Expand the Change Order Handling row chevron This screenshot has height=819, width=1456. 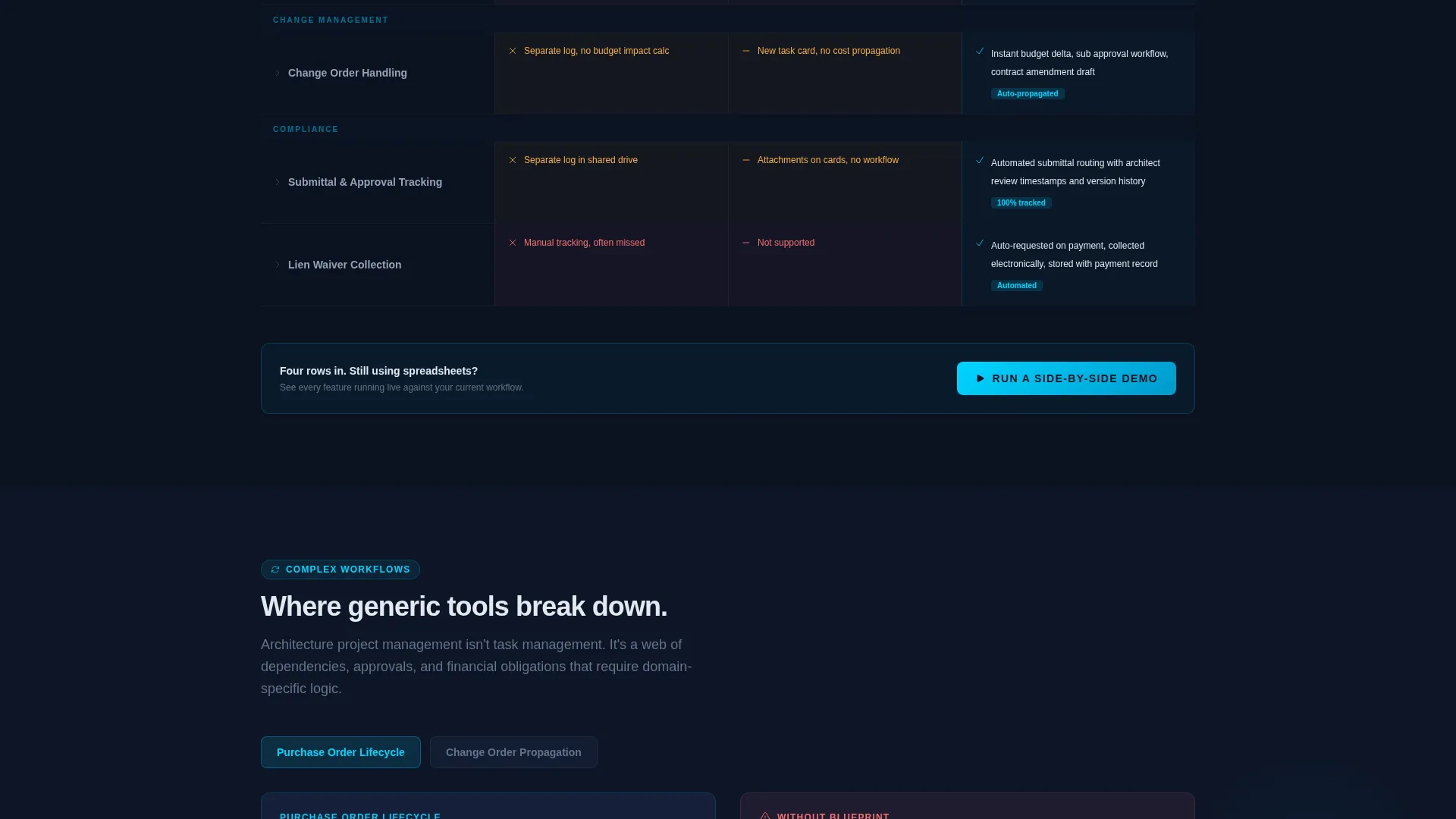[x=278, y=73]
